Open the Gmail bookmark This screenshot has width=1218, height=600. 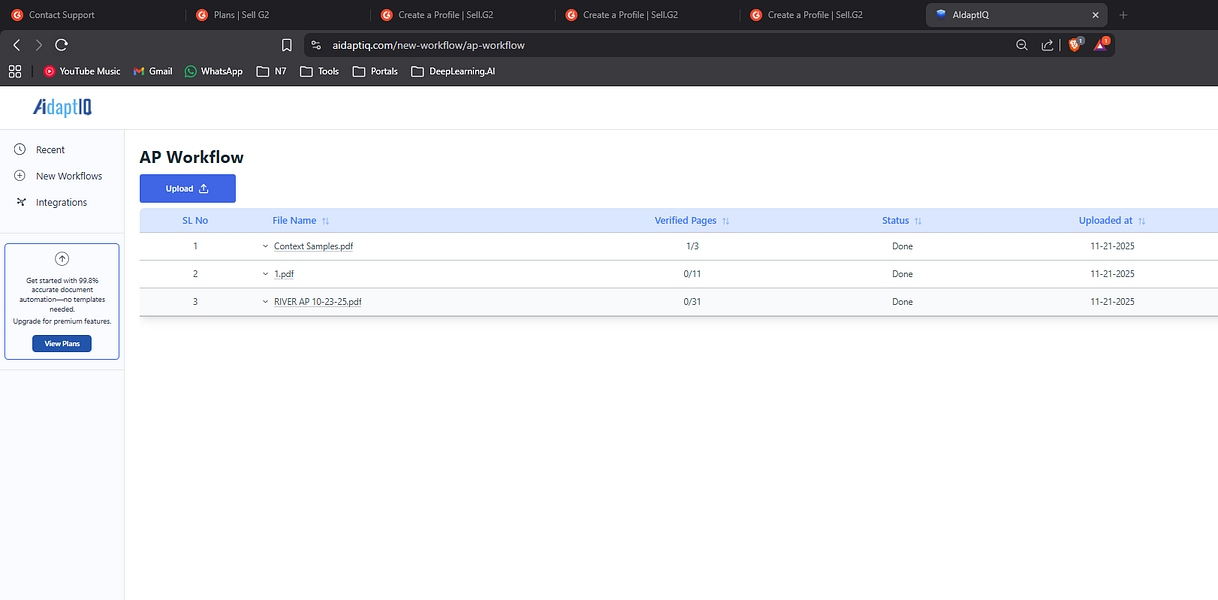pos(153,71)
